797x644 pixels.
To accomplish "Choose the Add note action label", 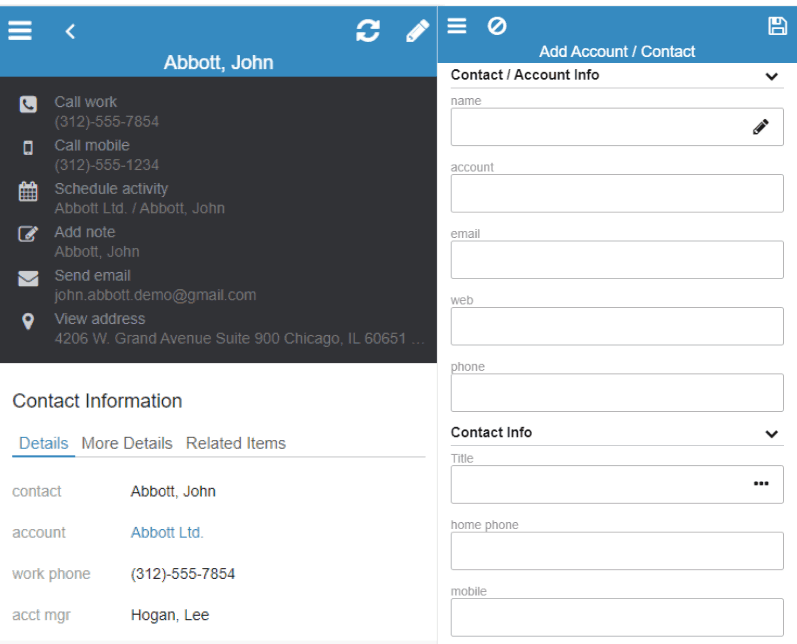I will (85, 232).
